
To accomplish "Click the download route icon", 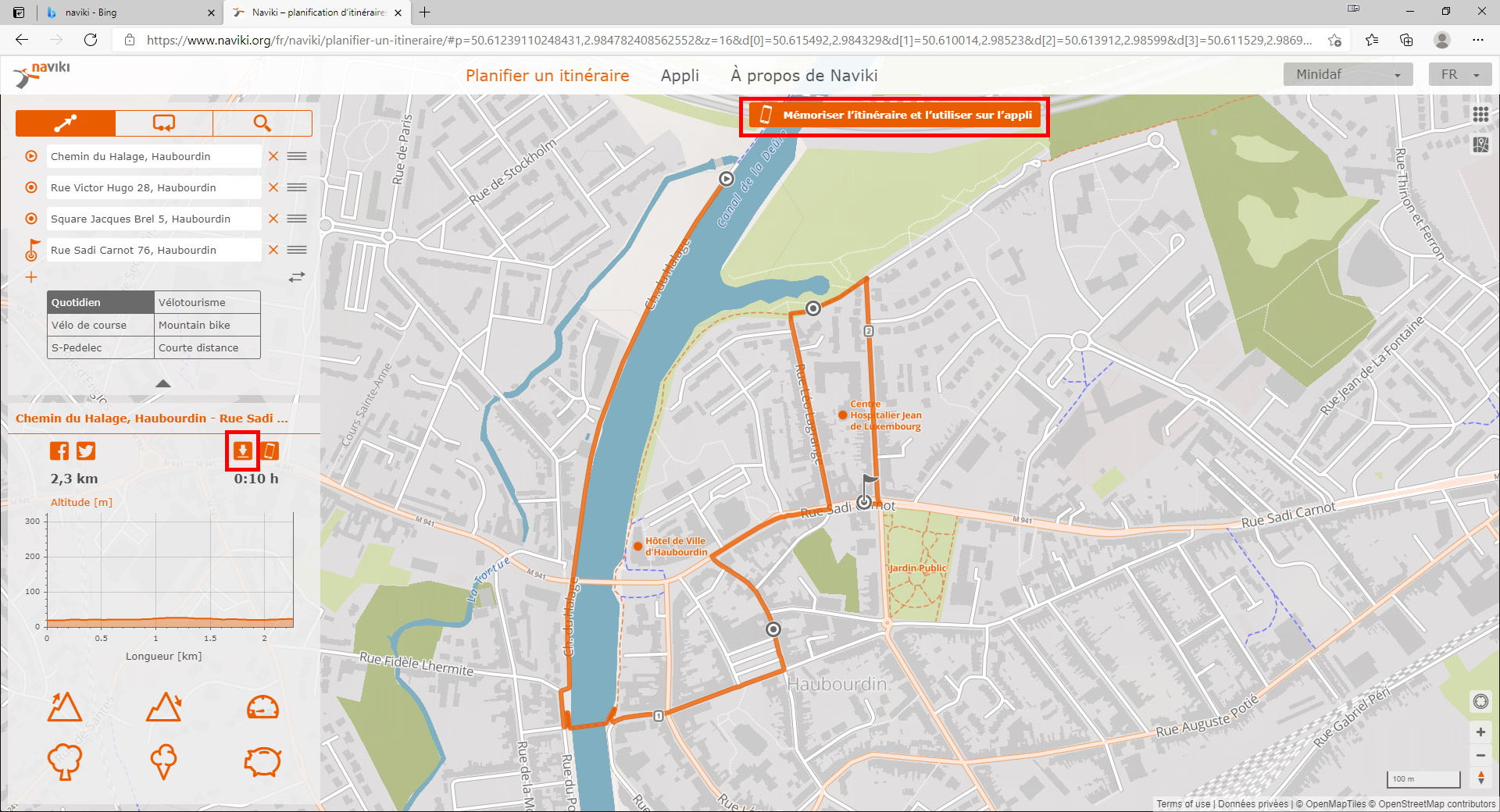I will tap(242, 451).
